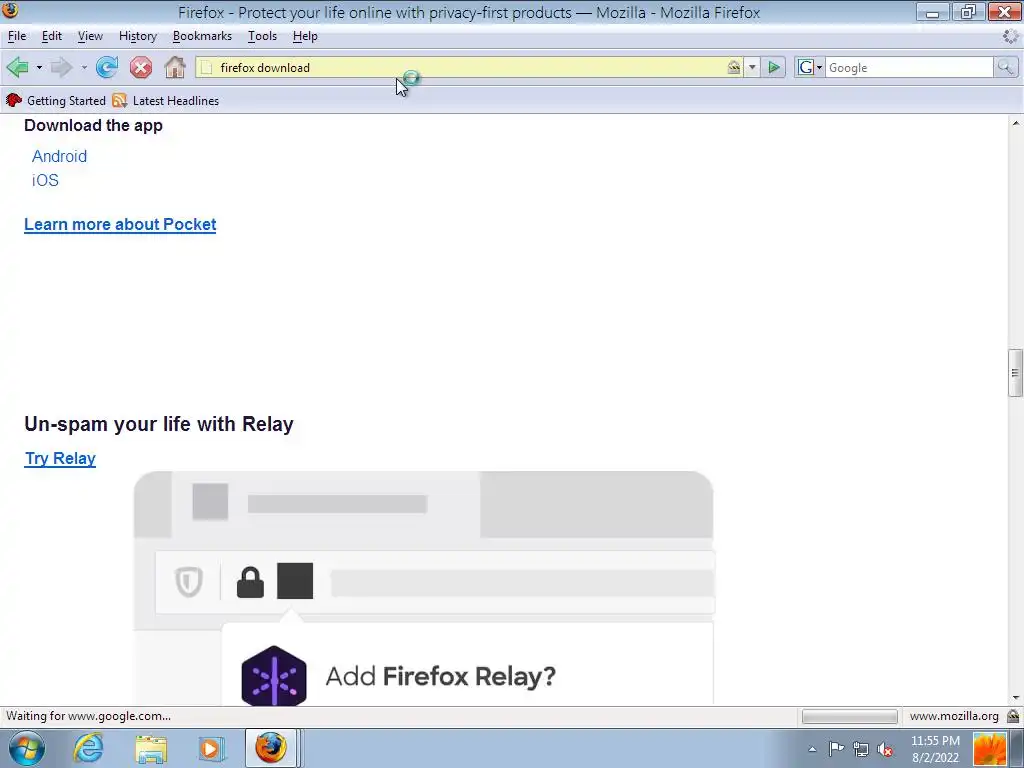Open the search engine selector dropdown
The height and width of the screenshot is (768, 1024).
(x=810, y=67)
